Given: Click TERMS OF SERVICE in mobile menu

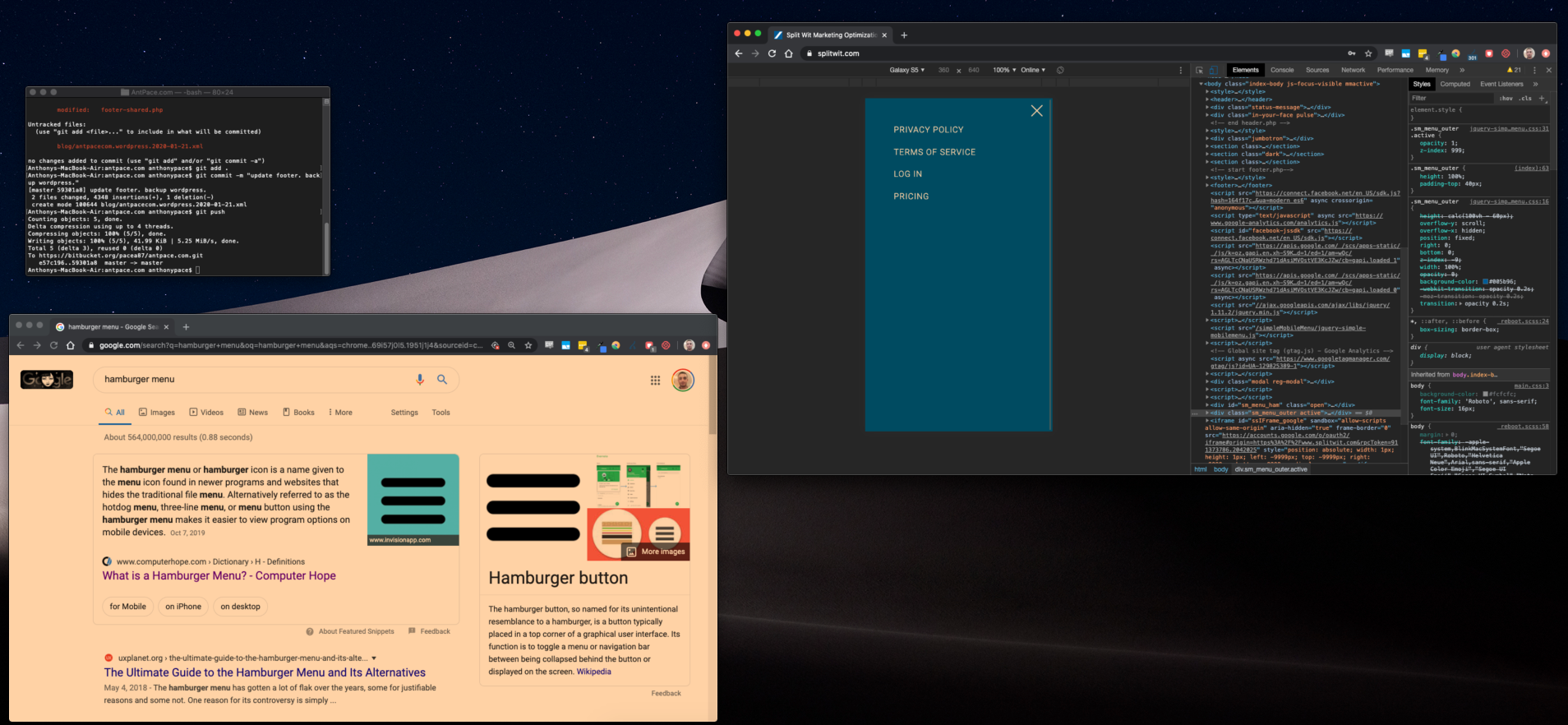Looking at the screenshot, I should [x=934, y=152].
